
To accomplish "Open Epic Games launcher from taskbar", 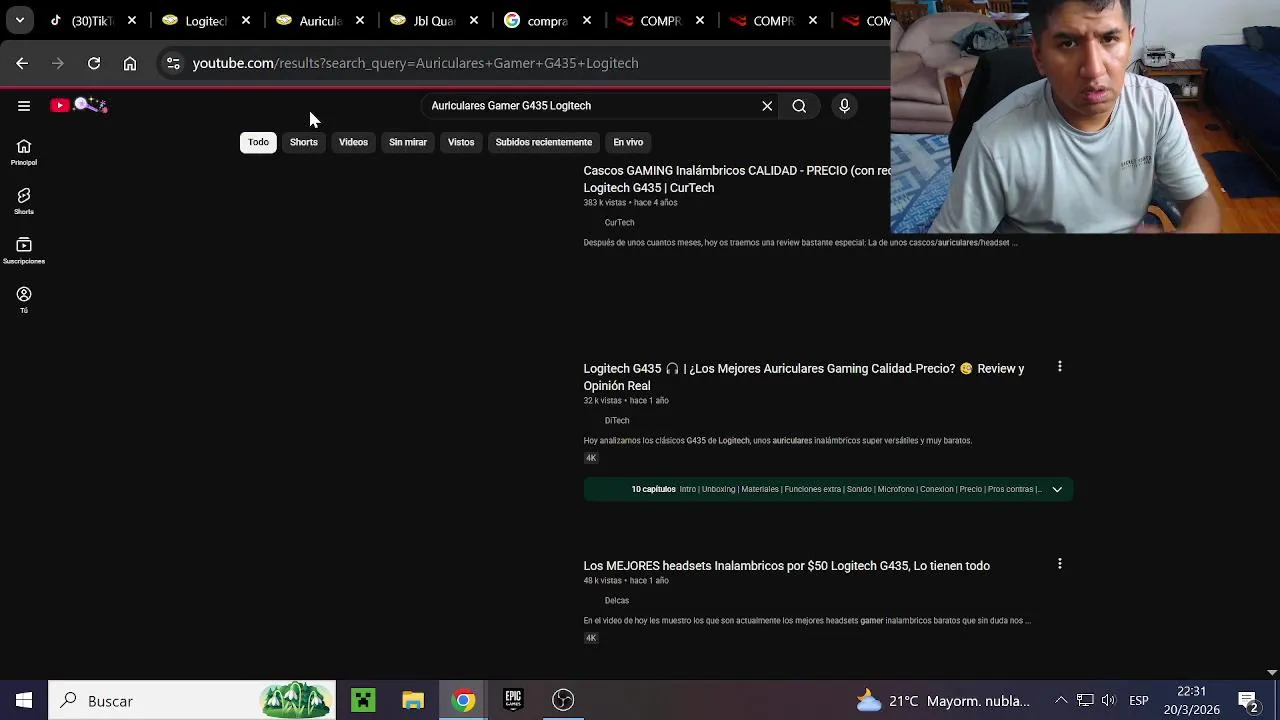I will tap(513, 700).
